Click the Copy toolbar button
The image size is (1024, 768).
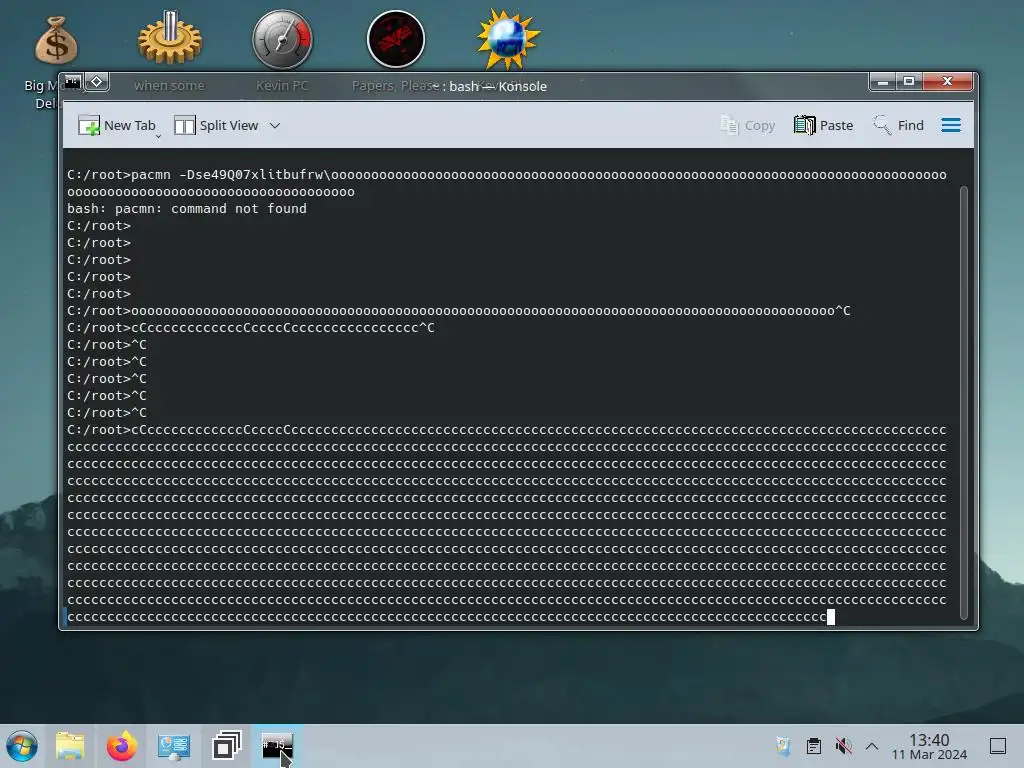click(748, 125)
